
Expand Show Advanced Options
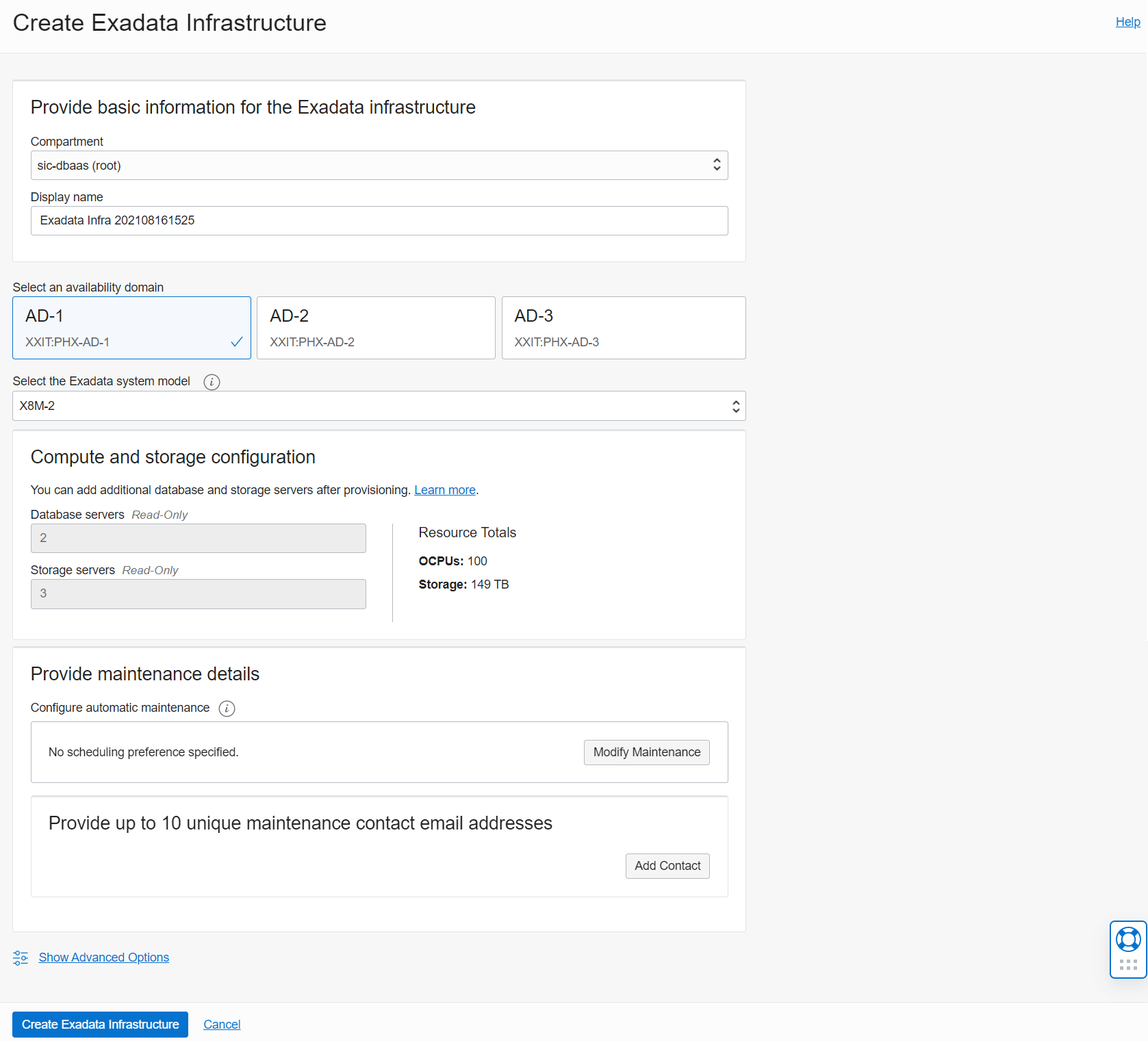(x=103, y=958)
